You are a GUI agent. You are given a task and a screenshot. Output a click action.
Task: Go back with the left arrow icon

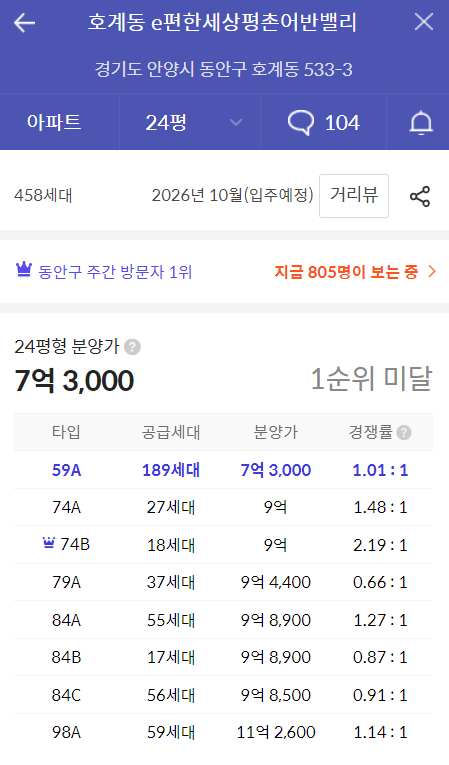24,22
